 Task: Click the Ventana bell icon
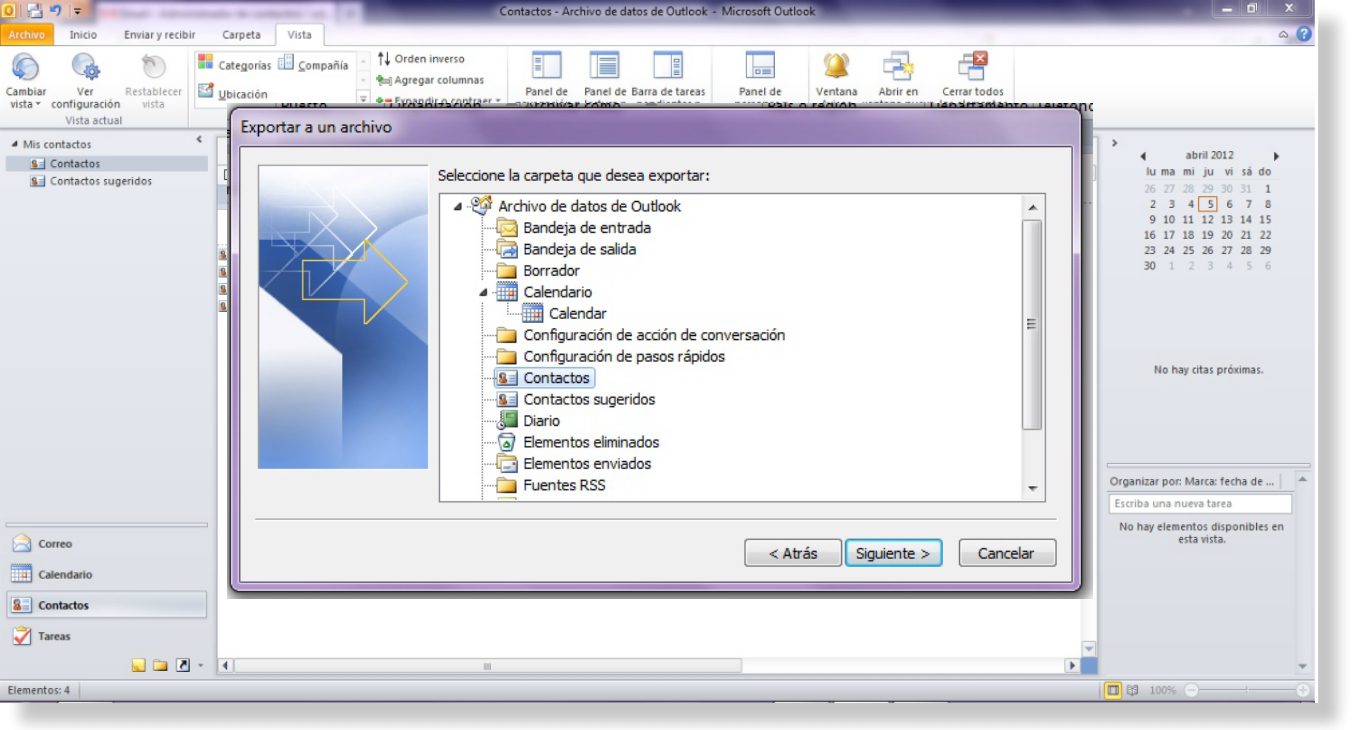pos(836,66)
